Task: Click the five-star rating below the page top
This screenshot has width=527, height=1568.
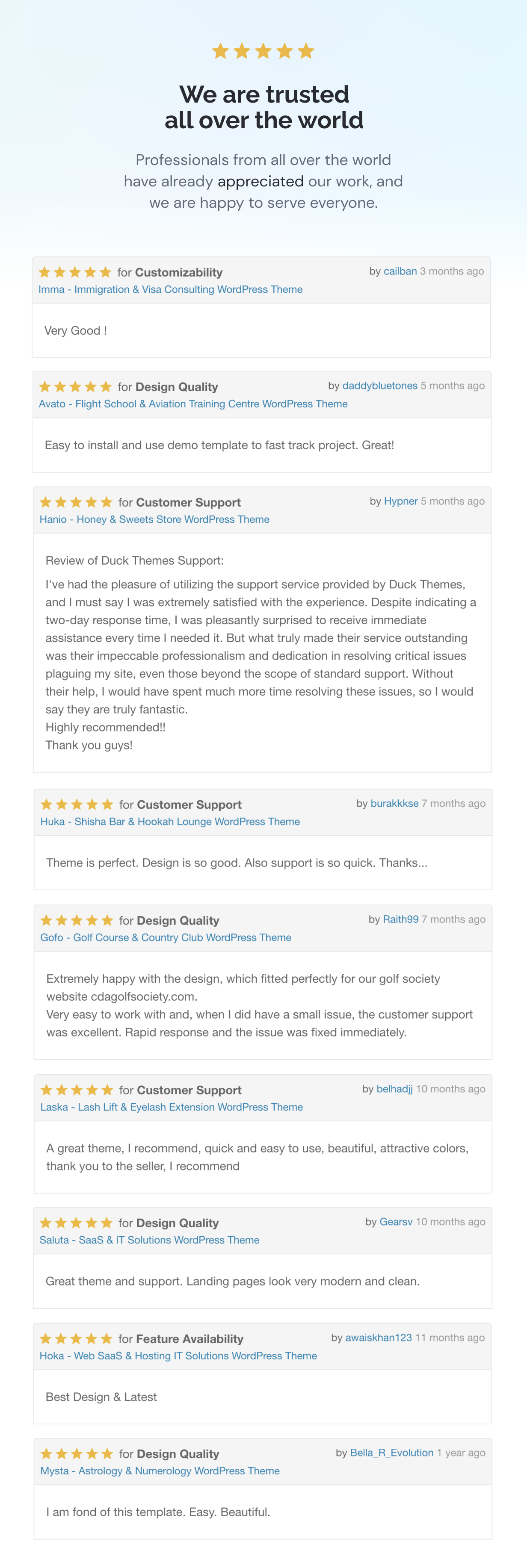Action: [263, 51]
